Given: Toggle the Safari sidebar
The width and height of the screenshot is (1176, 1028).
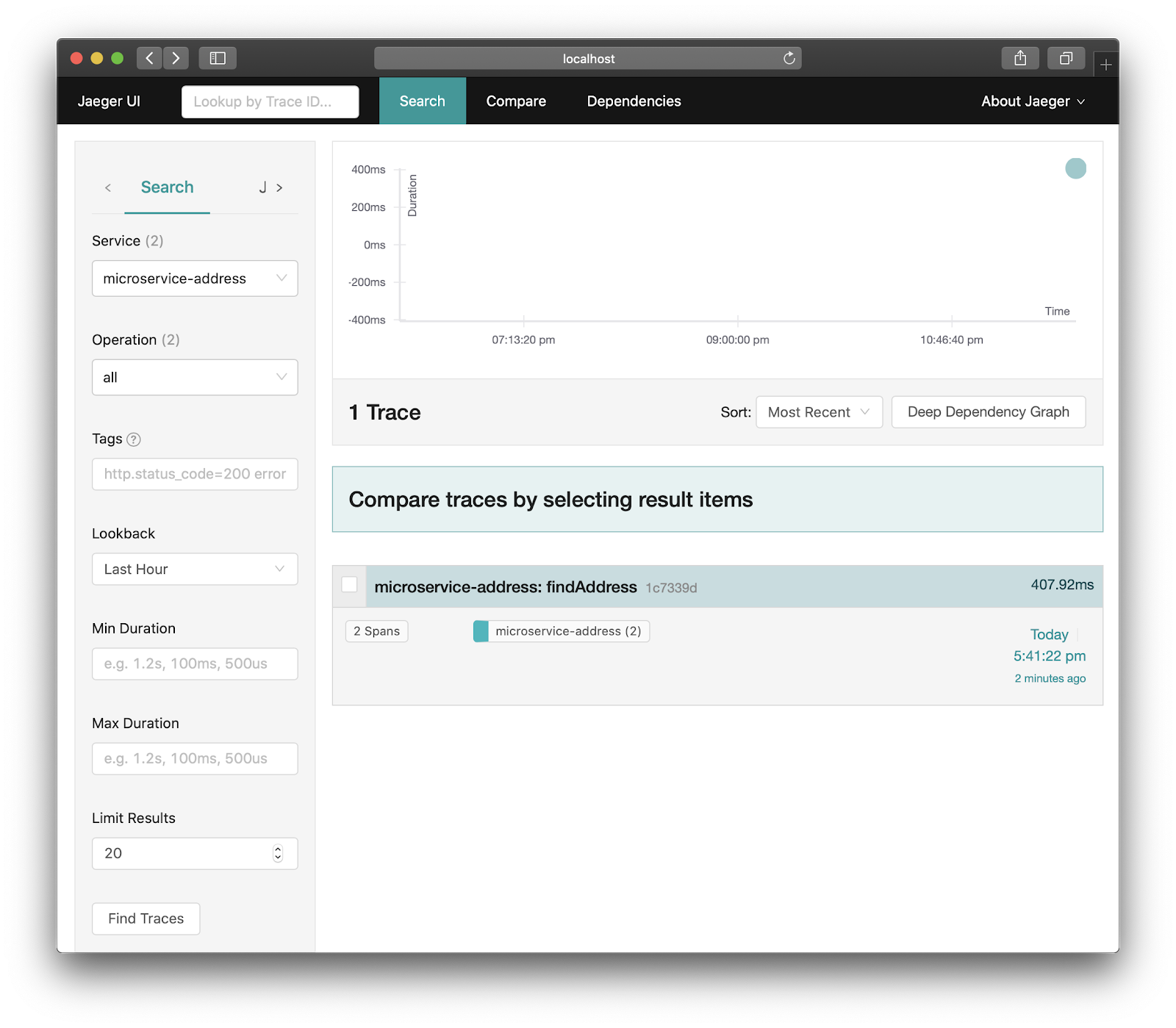Looking at the screenshot, I should tap(218, 58).
